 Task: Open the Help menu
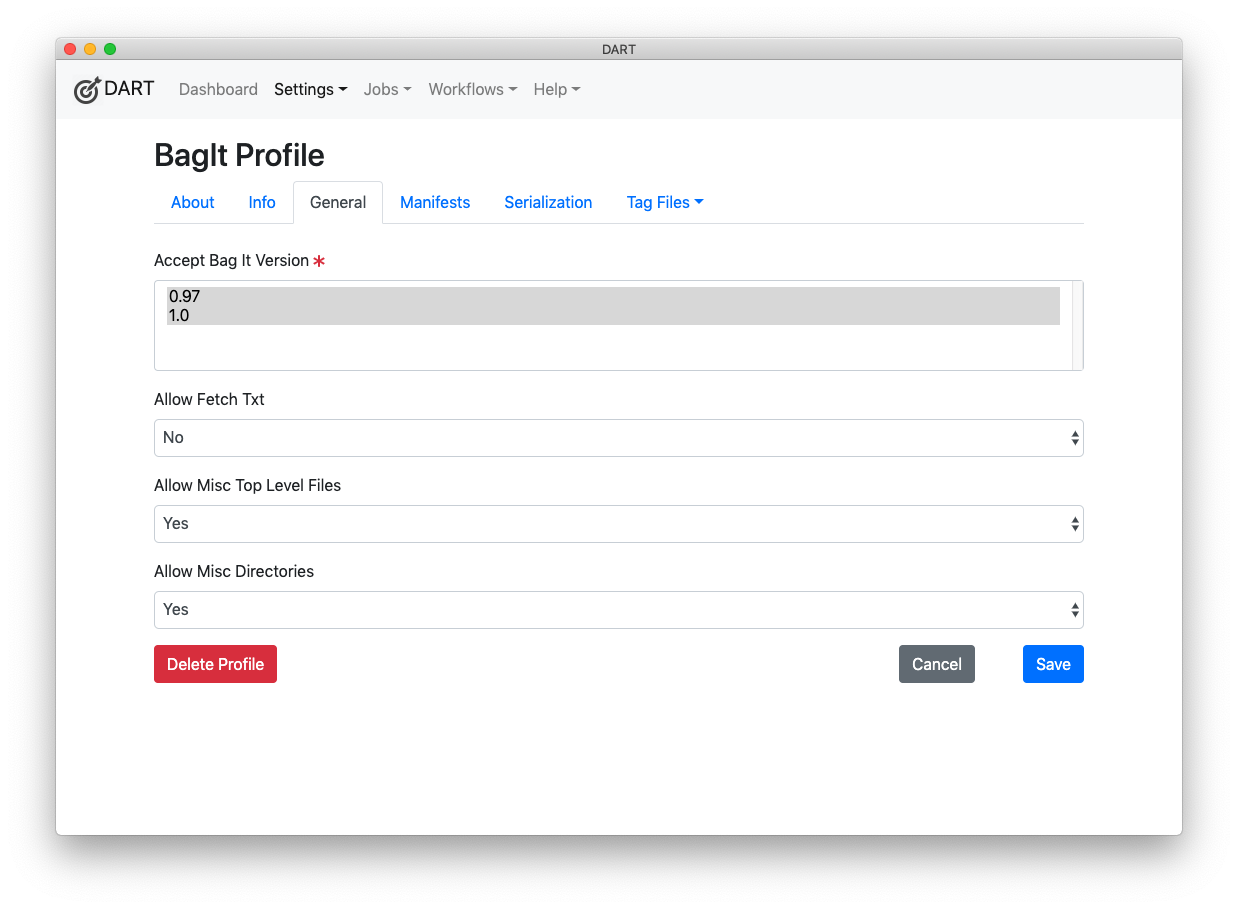pyautogui.click(x=556, y=89)
